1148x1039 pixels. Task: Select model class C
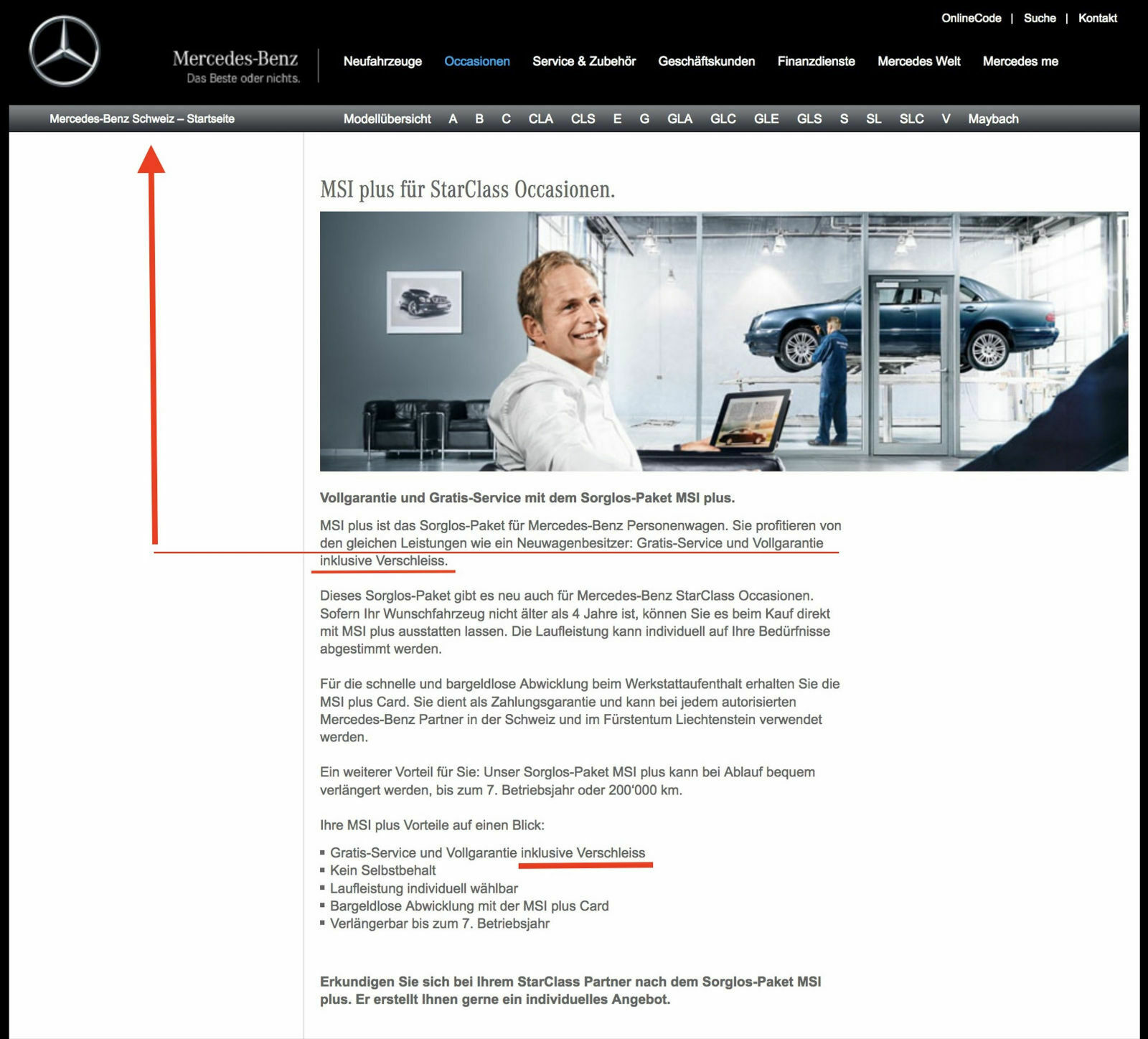coord(506,119)
